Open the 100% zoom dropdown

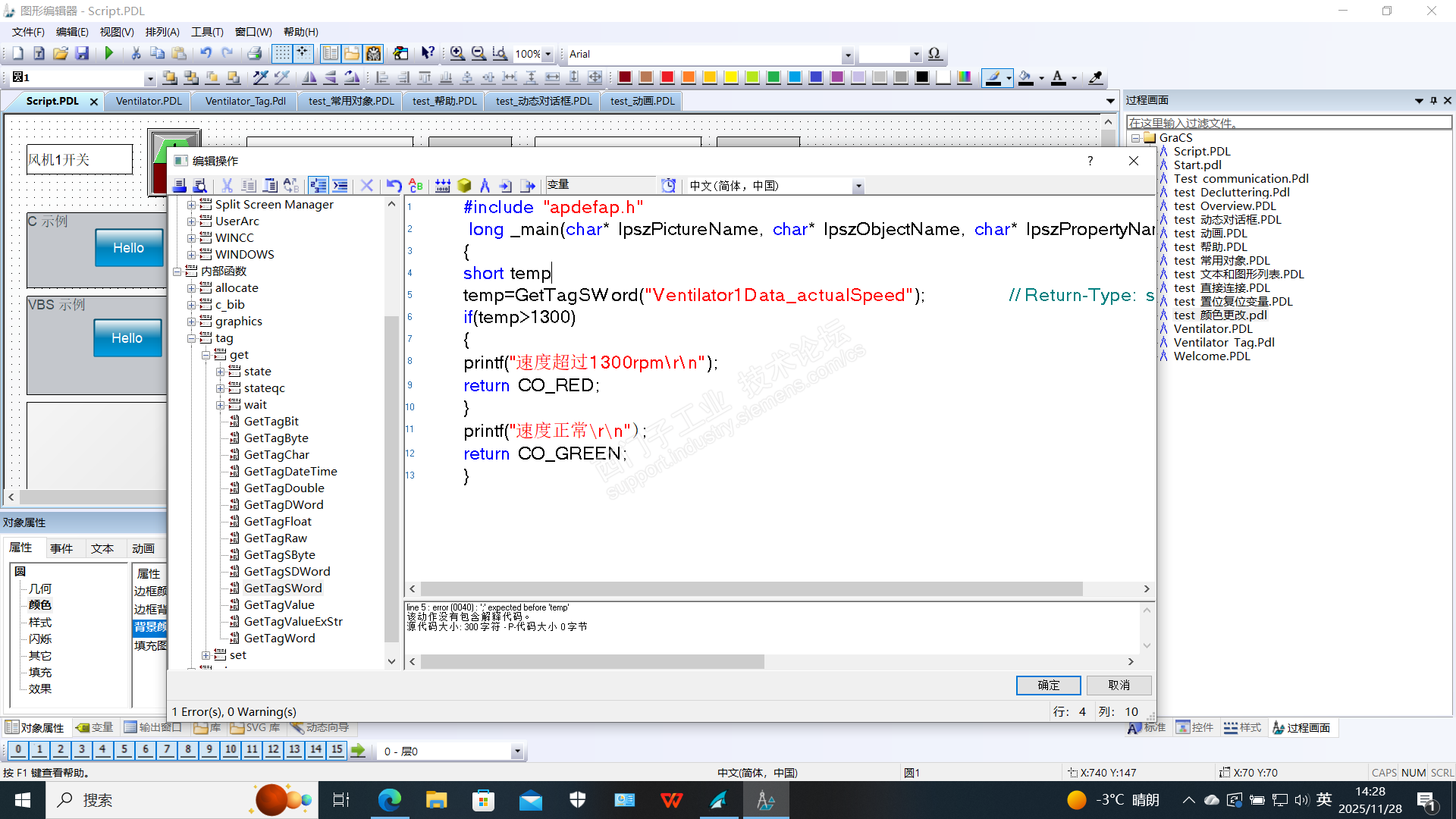pos(548,54)
